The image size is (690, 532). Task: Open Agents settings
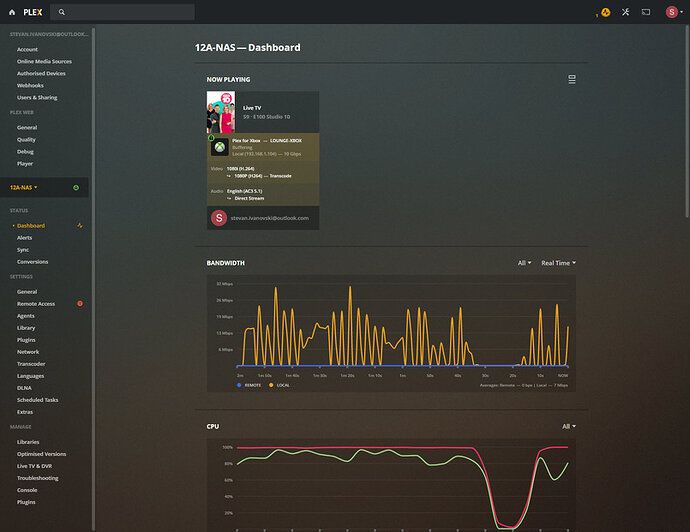[x=26, y=316]
